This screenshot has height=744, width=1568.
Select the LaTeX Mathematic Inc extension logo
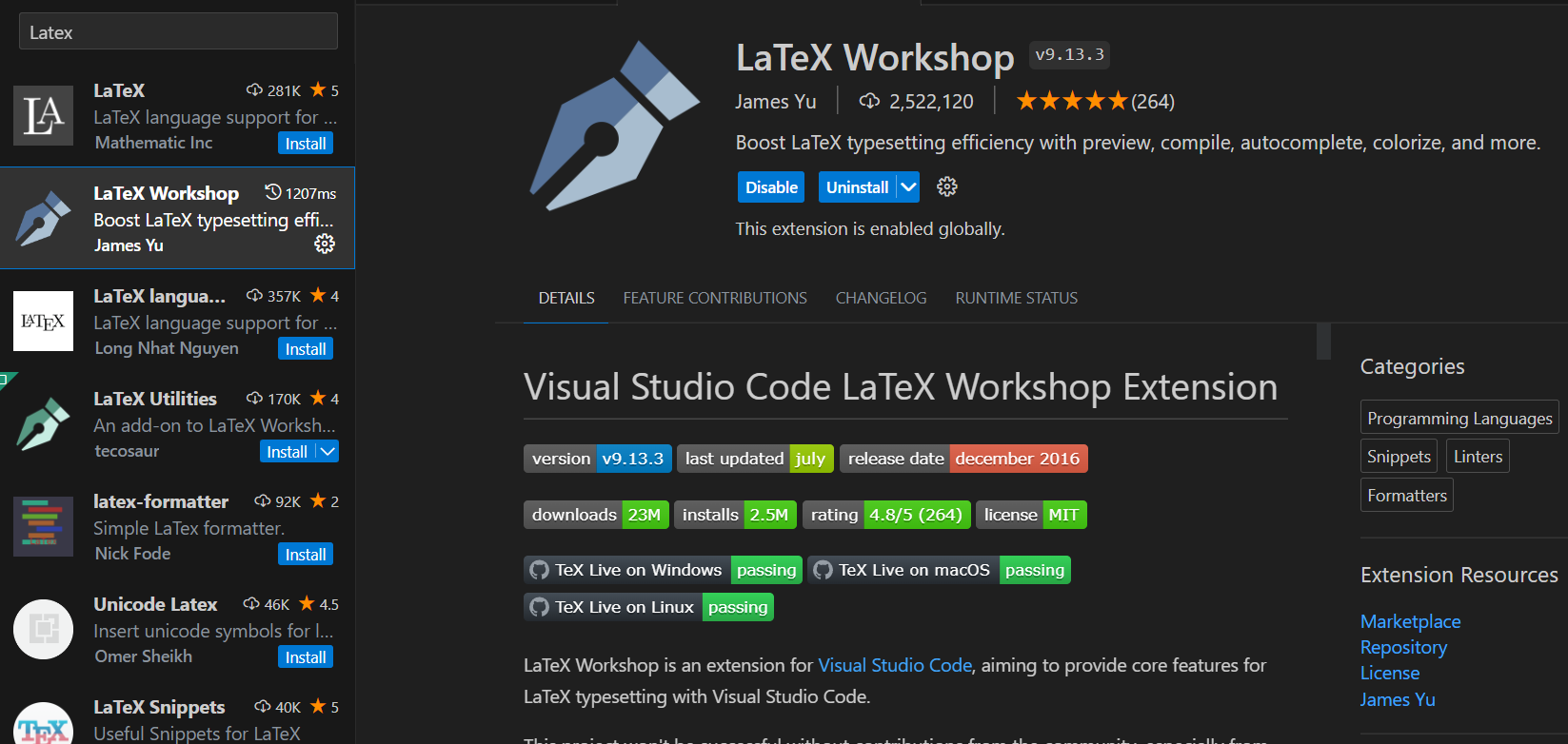pos(43,115)
